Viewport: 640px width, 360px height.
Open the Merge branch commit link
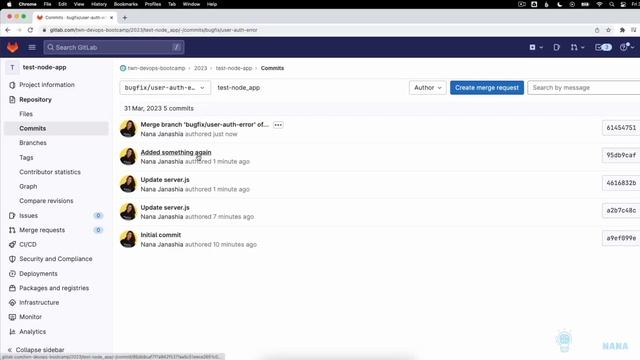click(x=204, y=124)
